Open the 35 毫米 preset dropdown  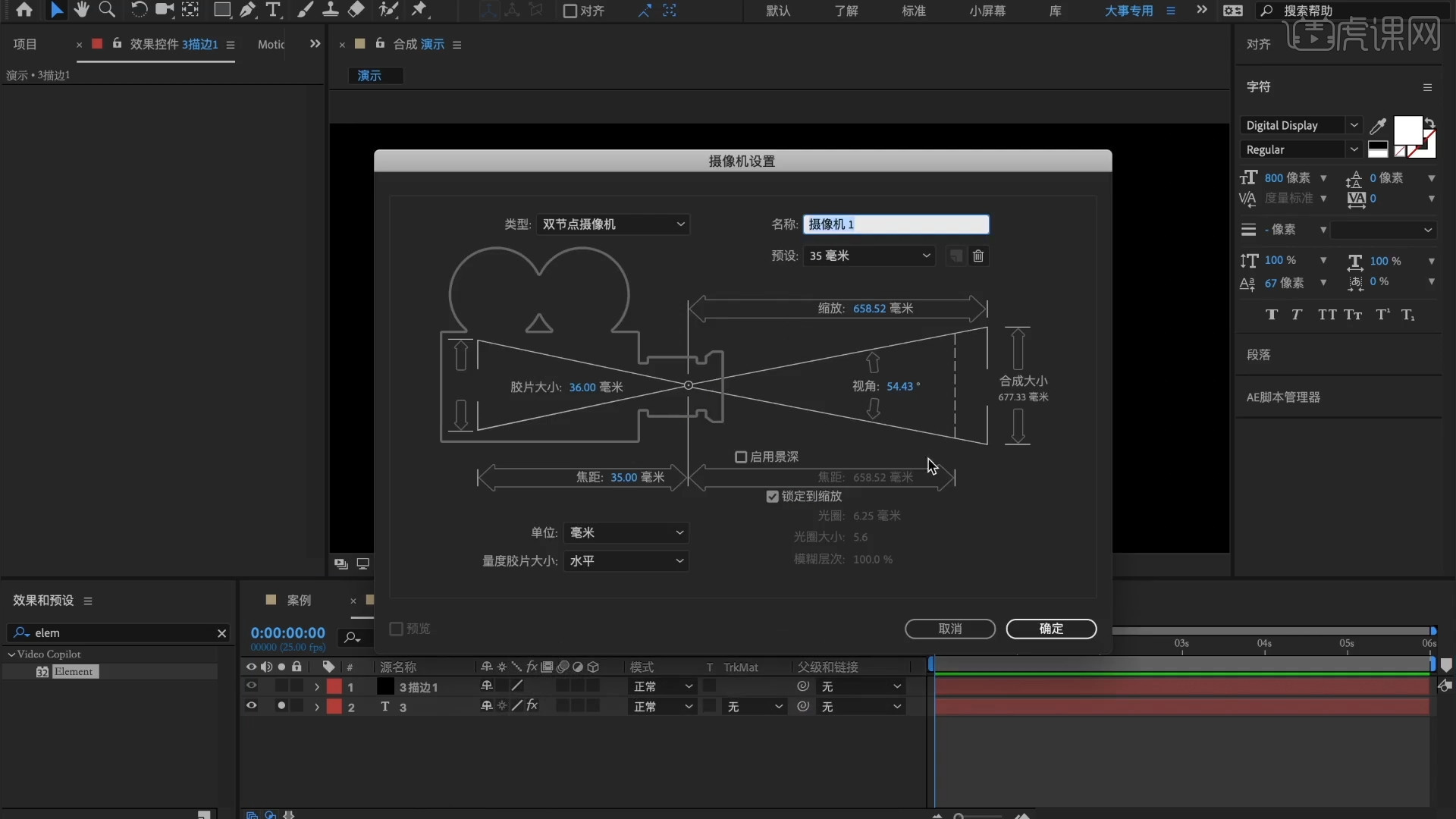[x=869, y=256]
